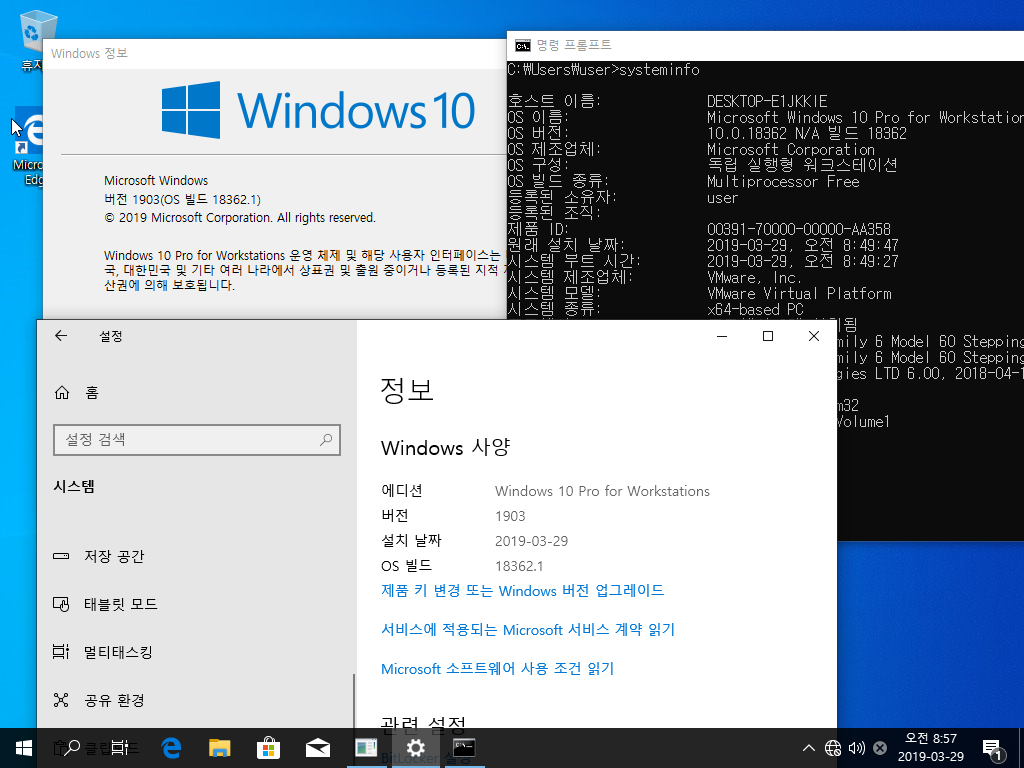The image size is (1024, 768).
Task: Focus the Settings search box (설정 검색)
Action: pyautogui.click(x=197, y=440)
